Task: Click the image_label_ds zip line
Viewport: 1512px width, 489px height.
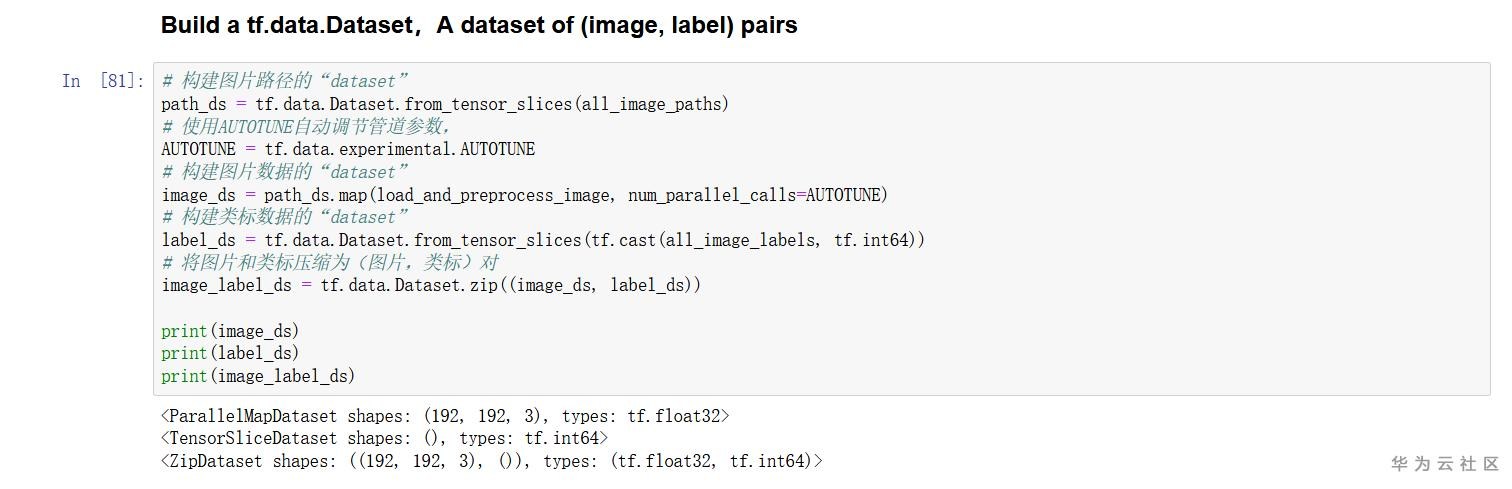Action: [431, 285]
